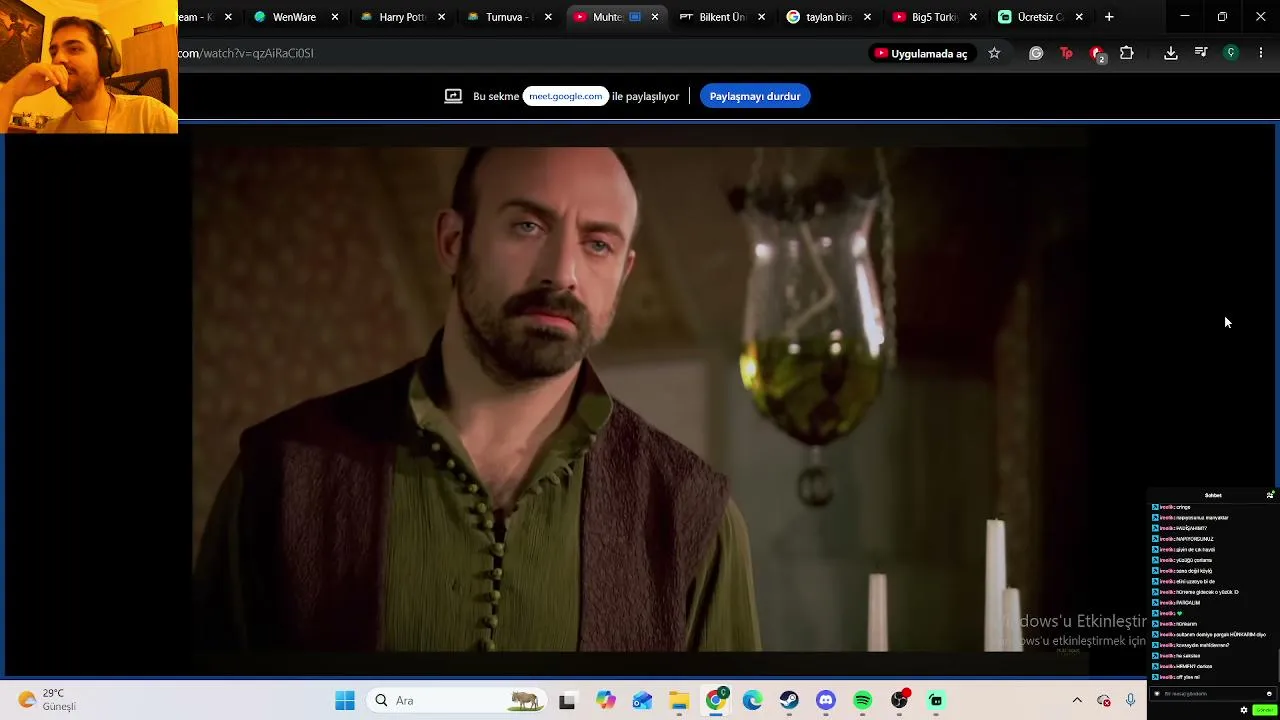
Task: Close the Harry Potter tab
Action: click(441, 17)
